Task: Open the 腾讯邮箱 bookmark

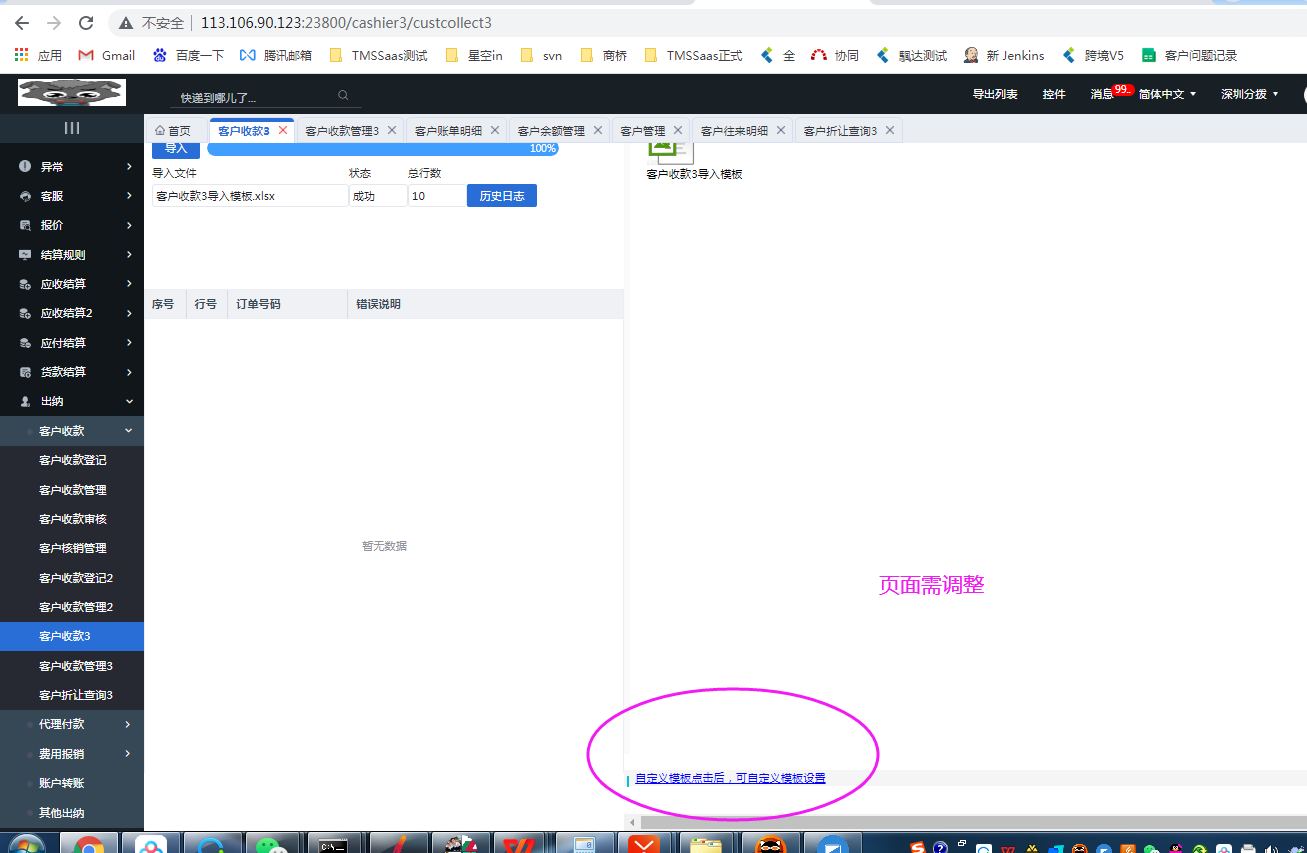Action: 275,55
